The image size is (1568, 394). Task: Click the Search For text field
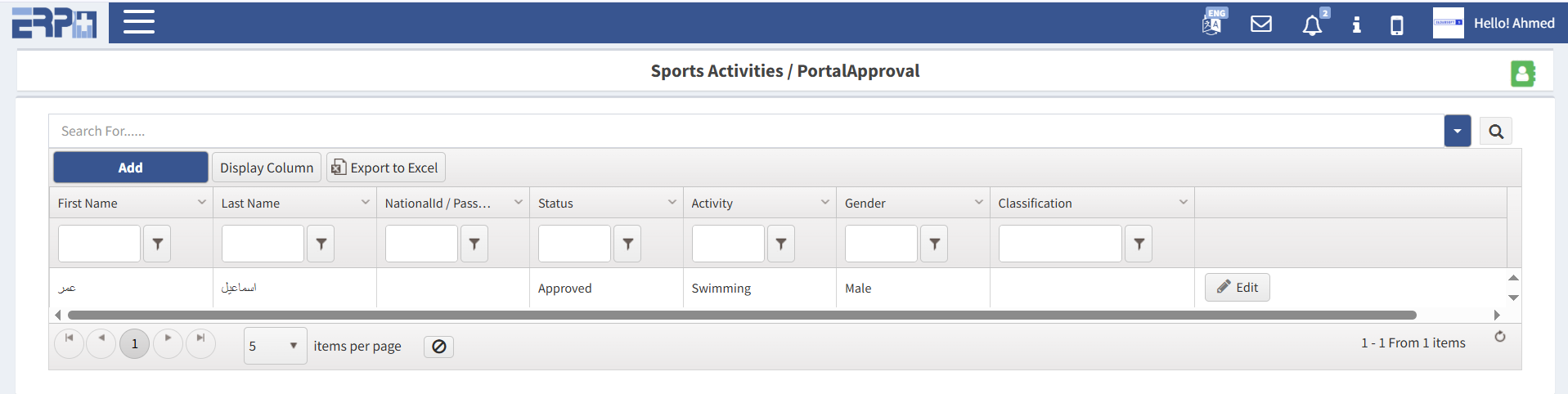pyautogui.click(x=744, y=132)
